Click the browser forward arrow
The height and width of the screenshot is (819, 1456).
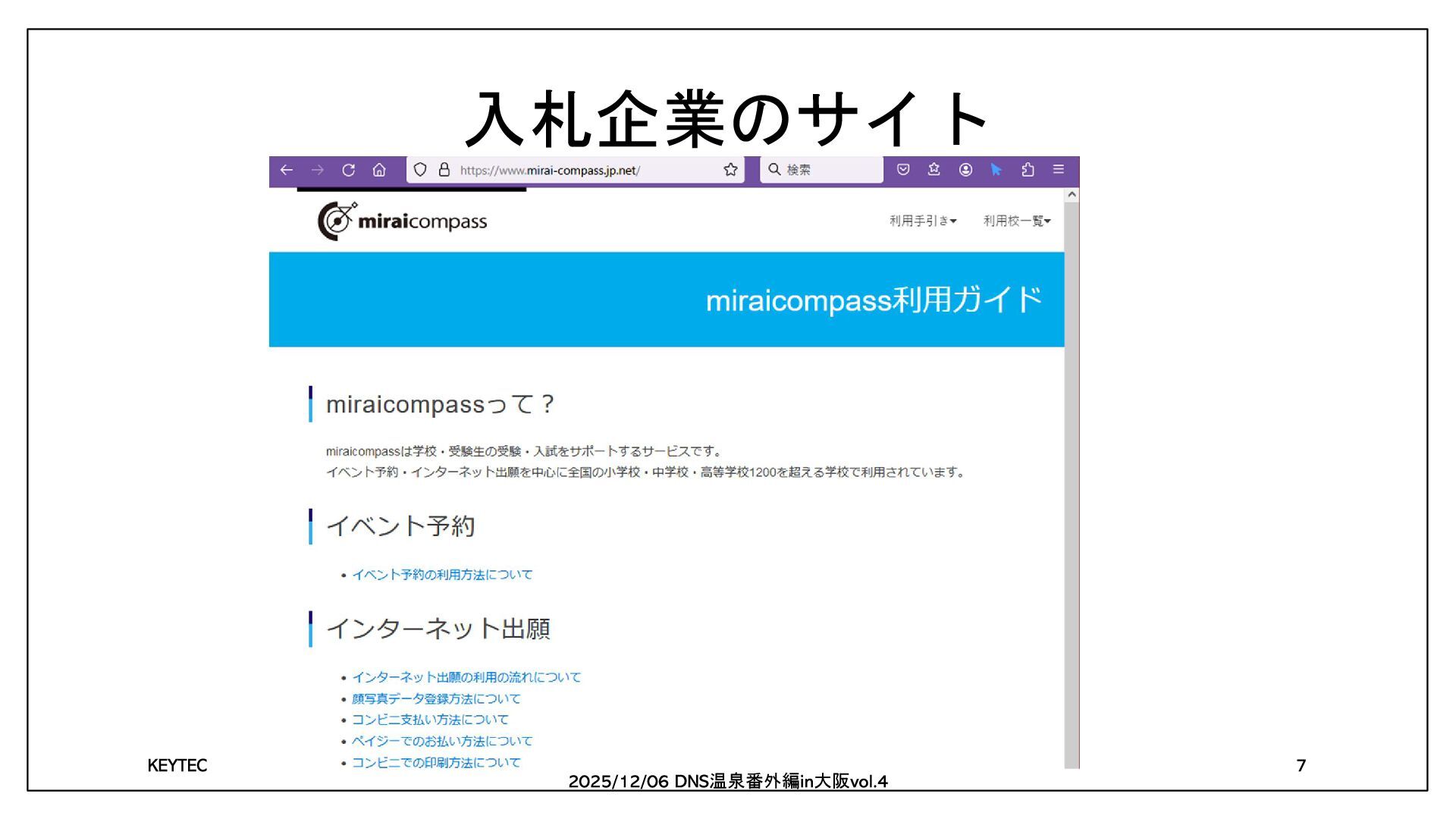pos(317,170)
